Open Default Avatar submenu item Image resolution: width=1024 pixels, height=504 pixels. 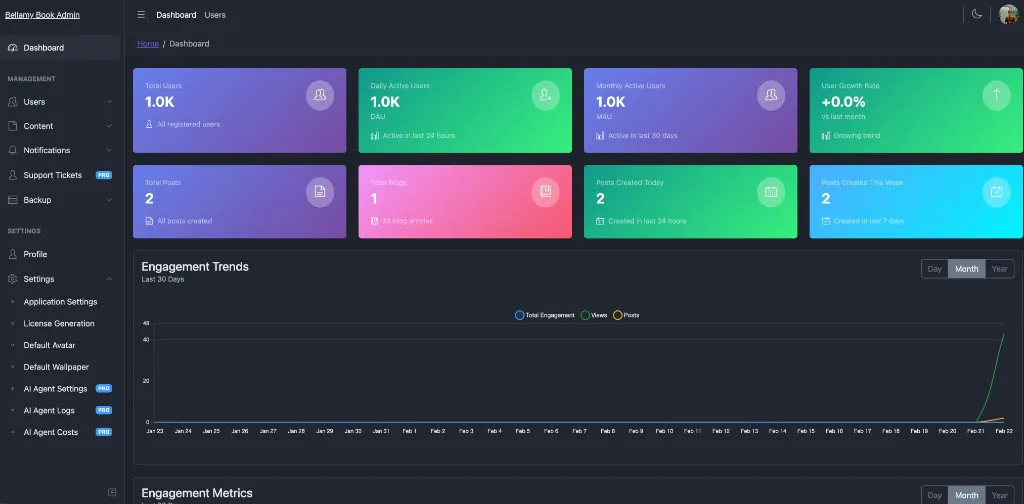coord(60,345)
